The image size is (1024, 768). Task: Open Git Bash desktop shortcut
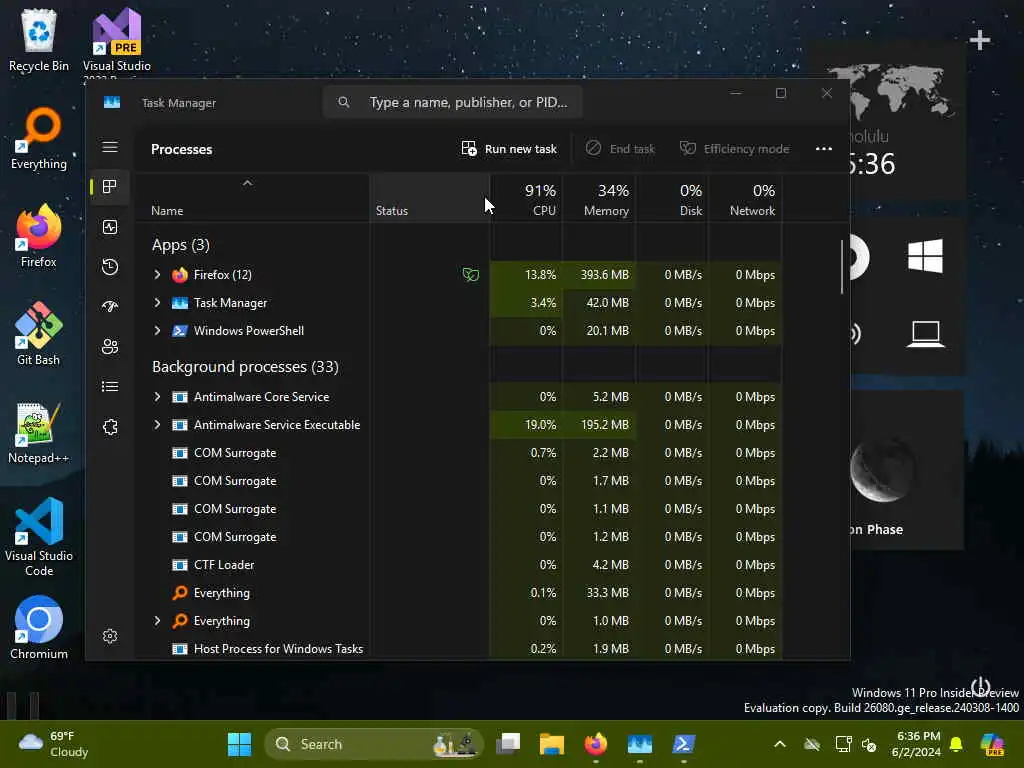(39, 334)
